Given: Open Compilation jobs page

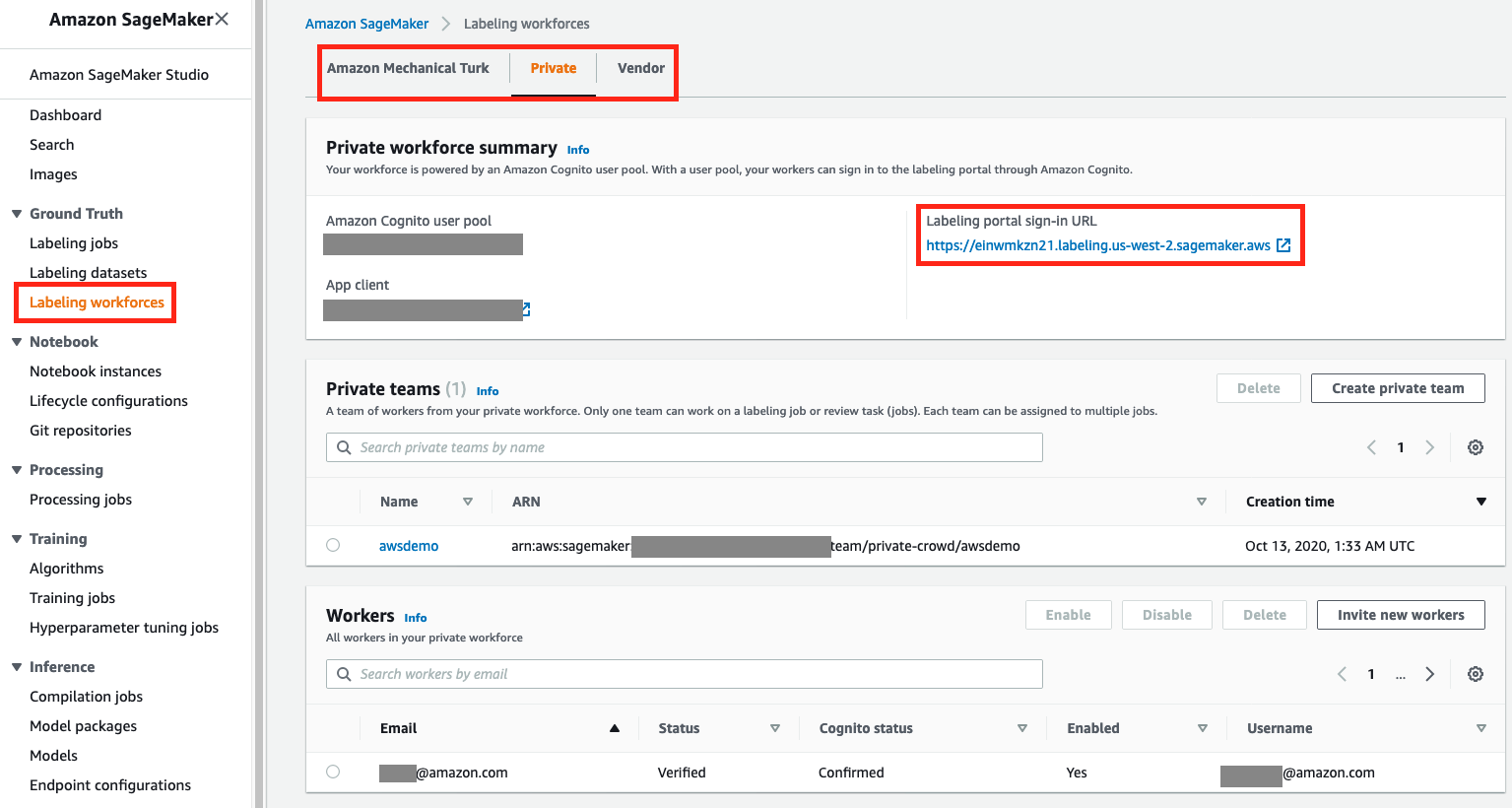Looking at the screenshot, I should pos(86,697).
